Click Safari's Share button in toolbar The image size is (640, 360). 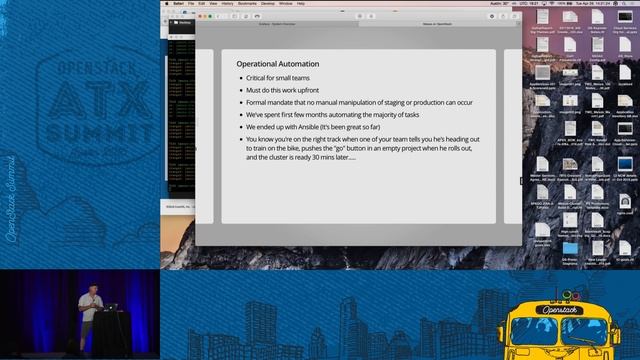tap(503, 16)
